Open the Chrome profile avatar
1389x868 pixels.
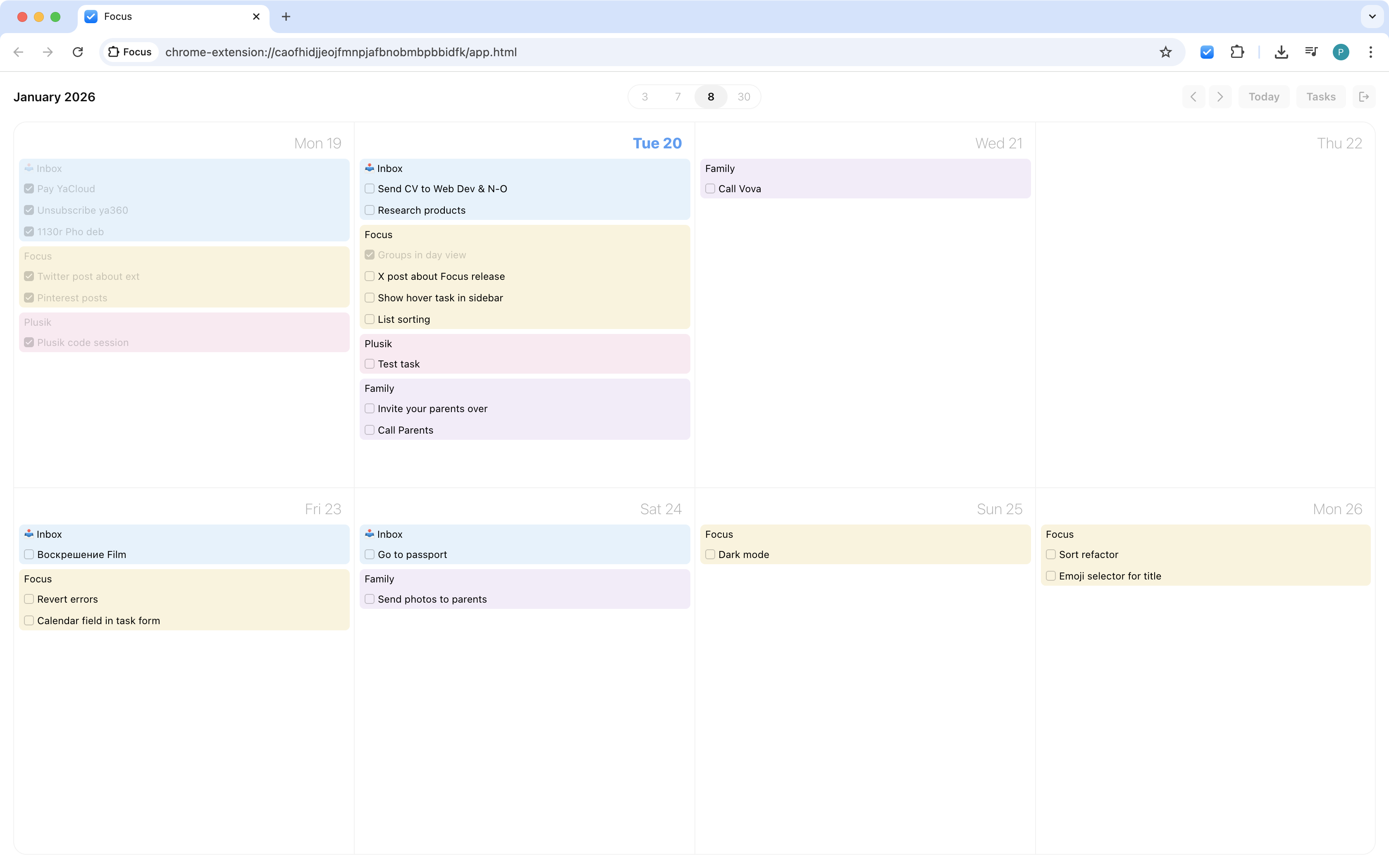click(1340, 52)
